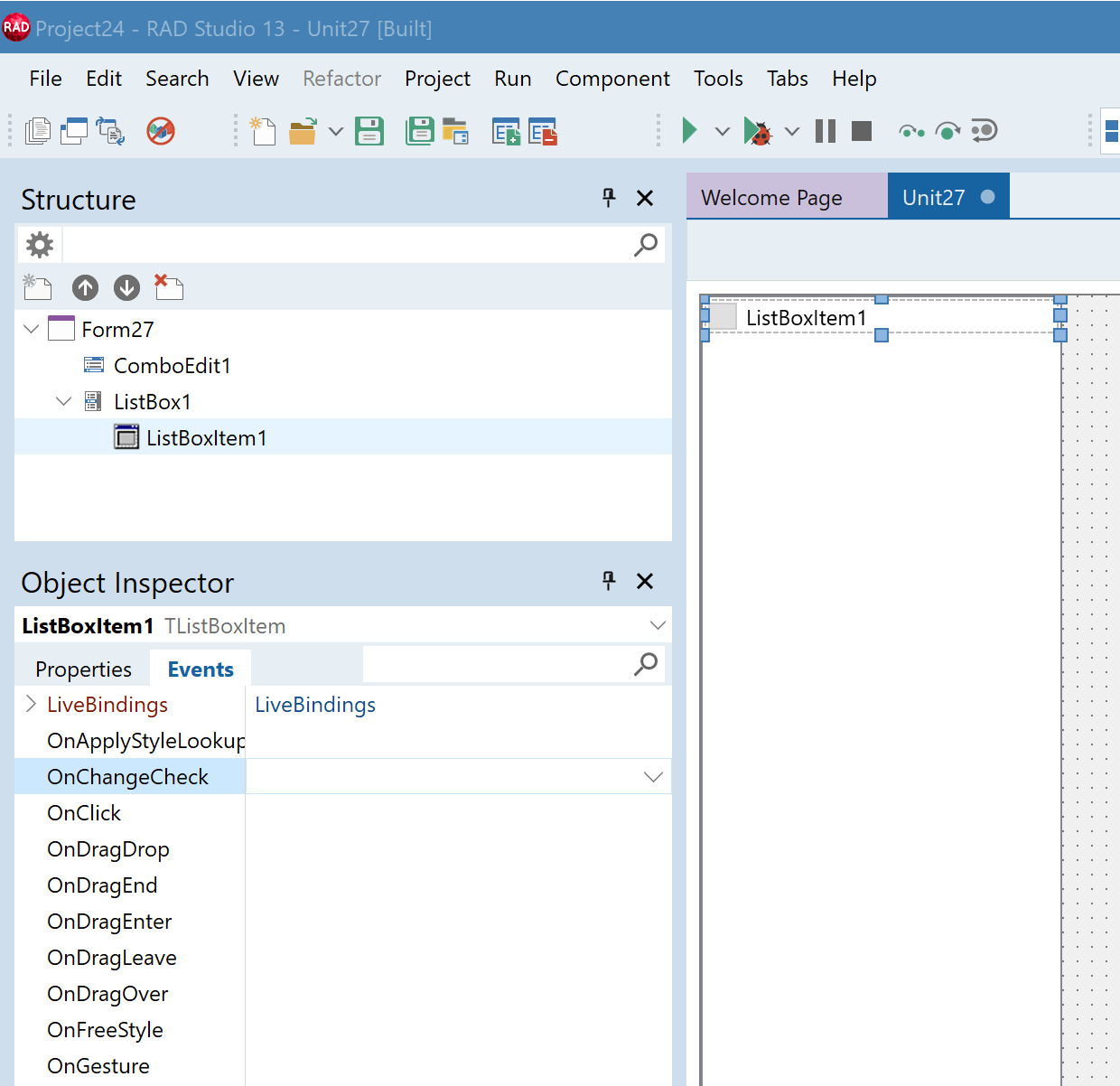Viewport: 1120px width, 1086px height.
Task: Pin the Structure panel
Action: point(609,198)
